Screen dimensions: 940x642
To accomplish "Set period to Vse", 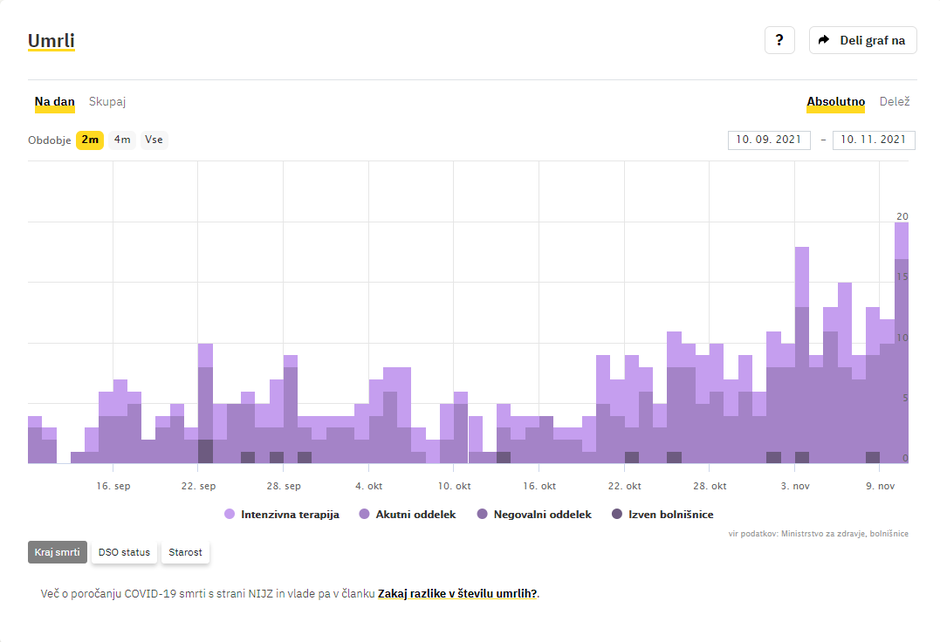I will tap(154, 140).
